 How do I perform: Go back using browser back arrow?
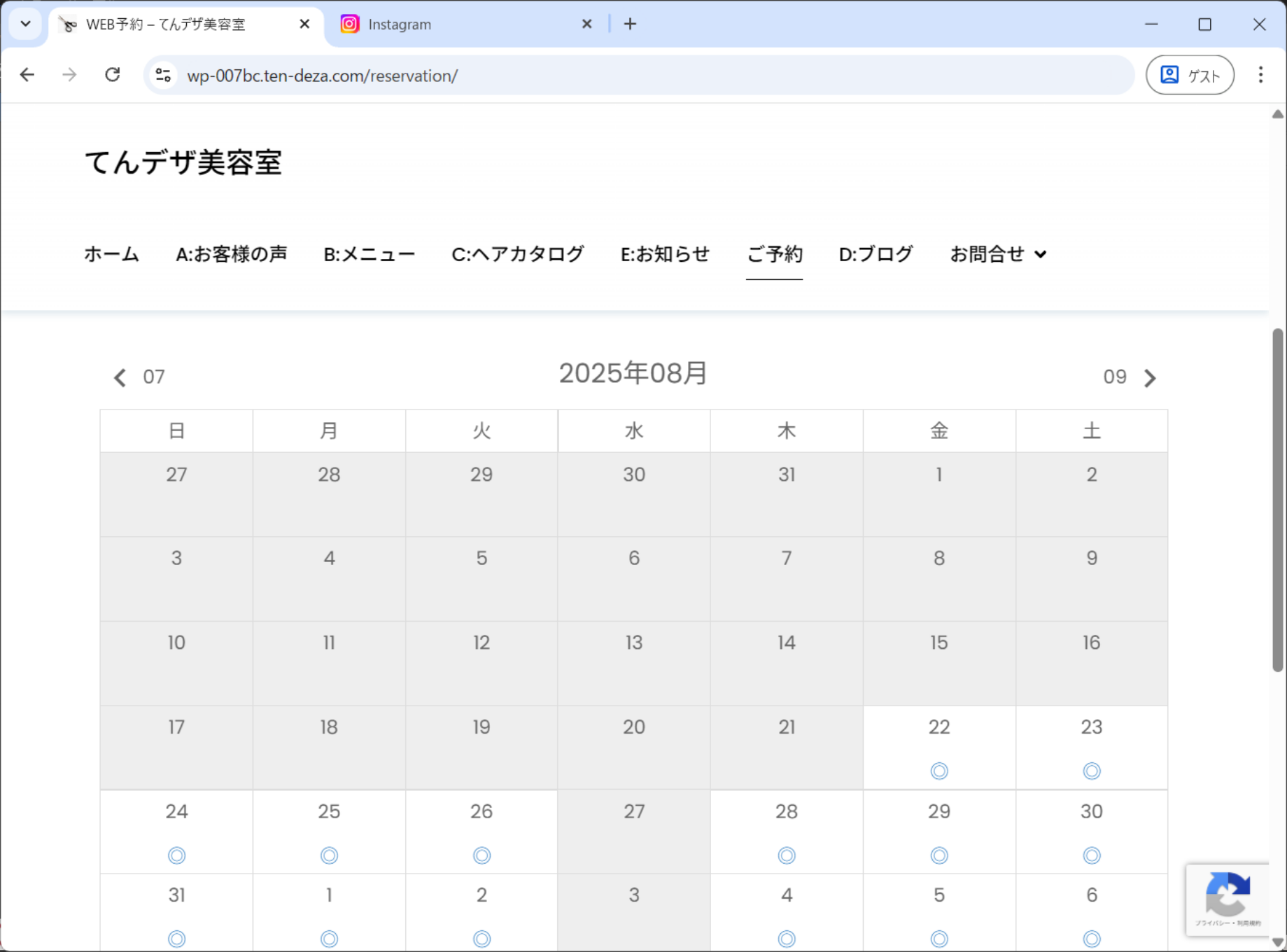tap(27, 75)
